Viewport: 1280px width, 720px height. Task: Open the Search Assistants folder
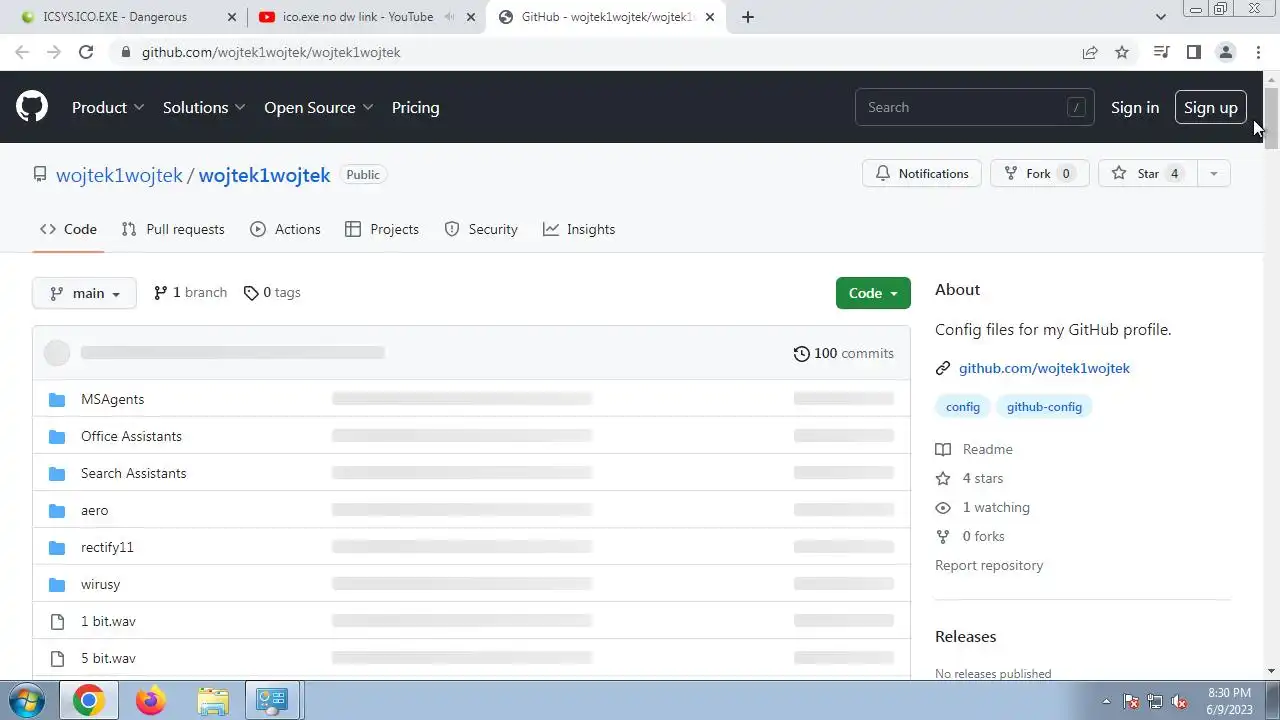[133, 473]
